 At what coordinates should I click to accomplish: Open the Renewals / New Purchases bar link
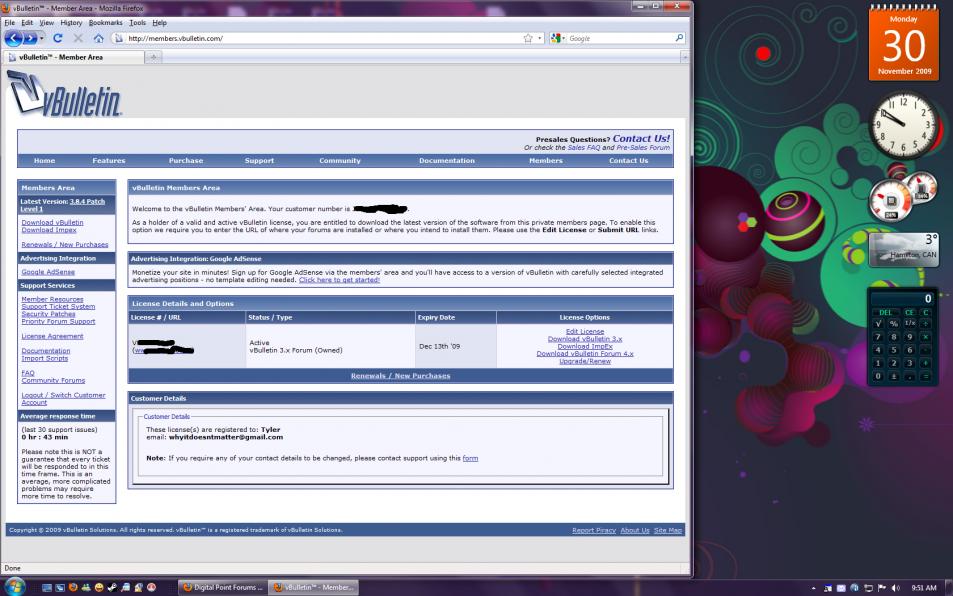(x=400, y=376)
